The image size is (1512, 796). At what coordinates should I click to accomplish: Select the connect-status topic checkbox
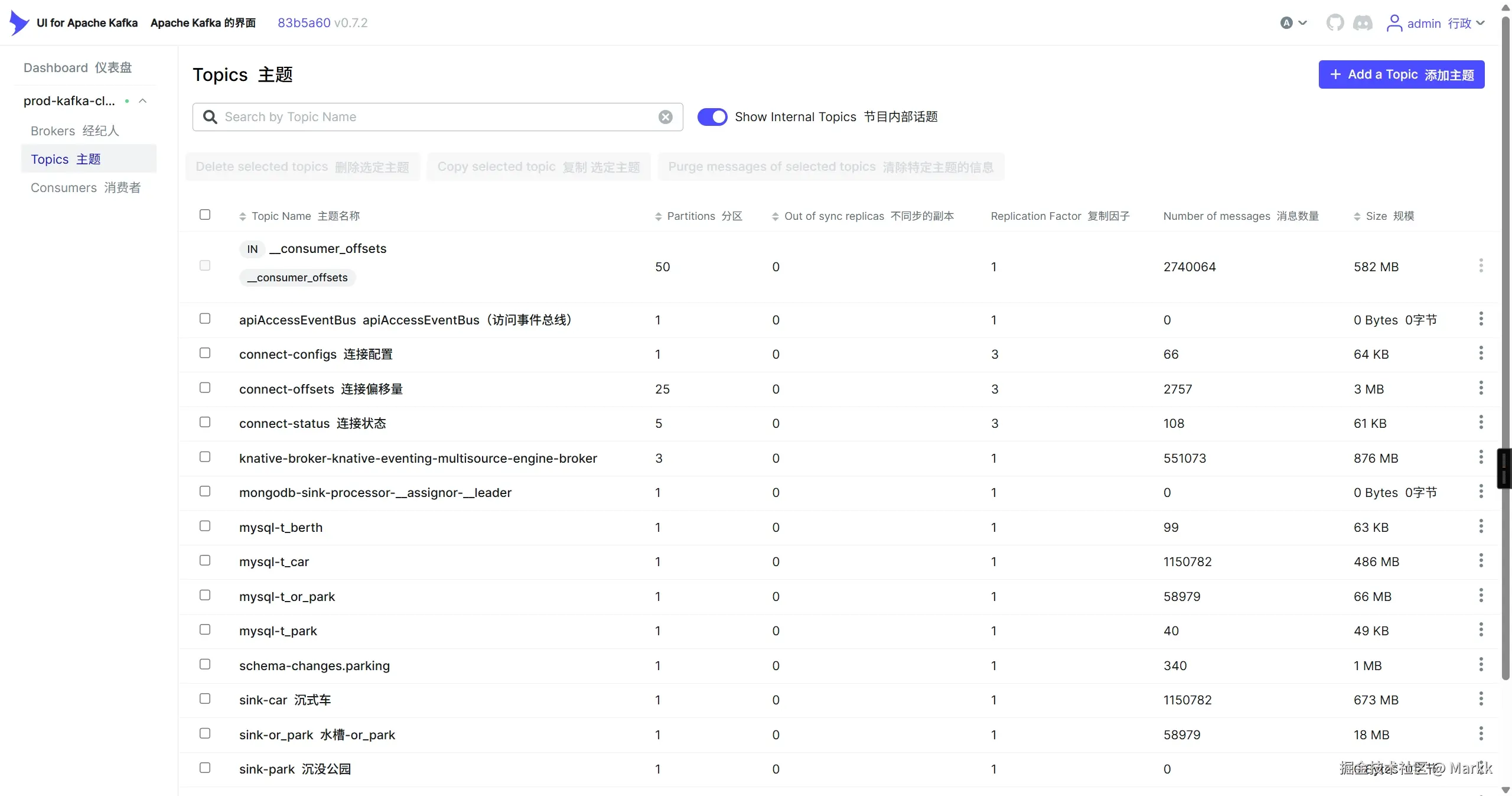pyautogui.click(x=205, y=422)
